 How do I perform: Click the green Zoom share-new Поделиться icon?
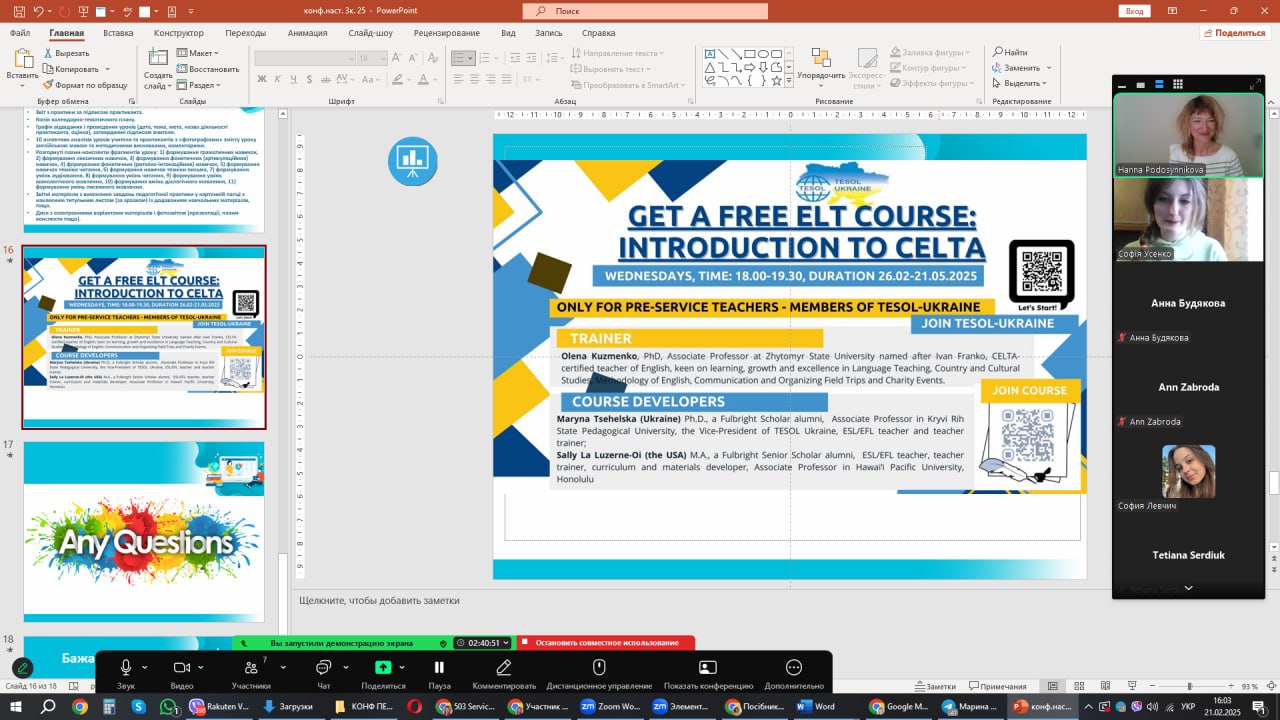click(383, 667)
